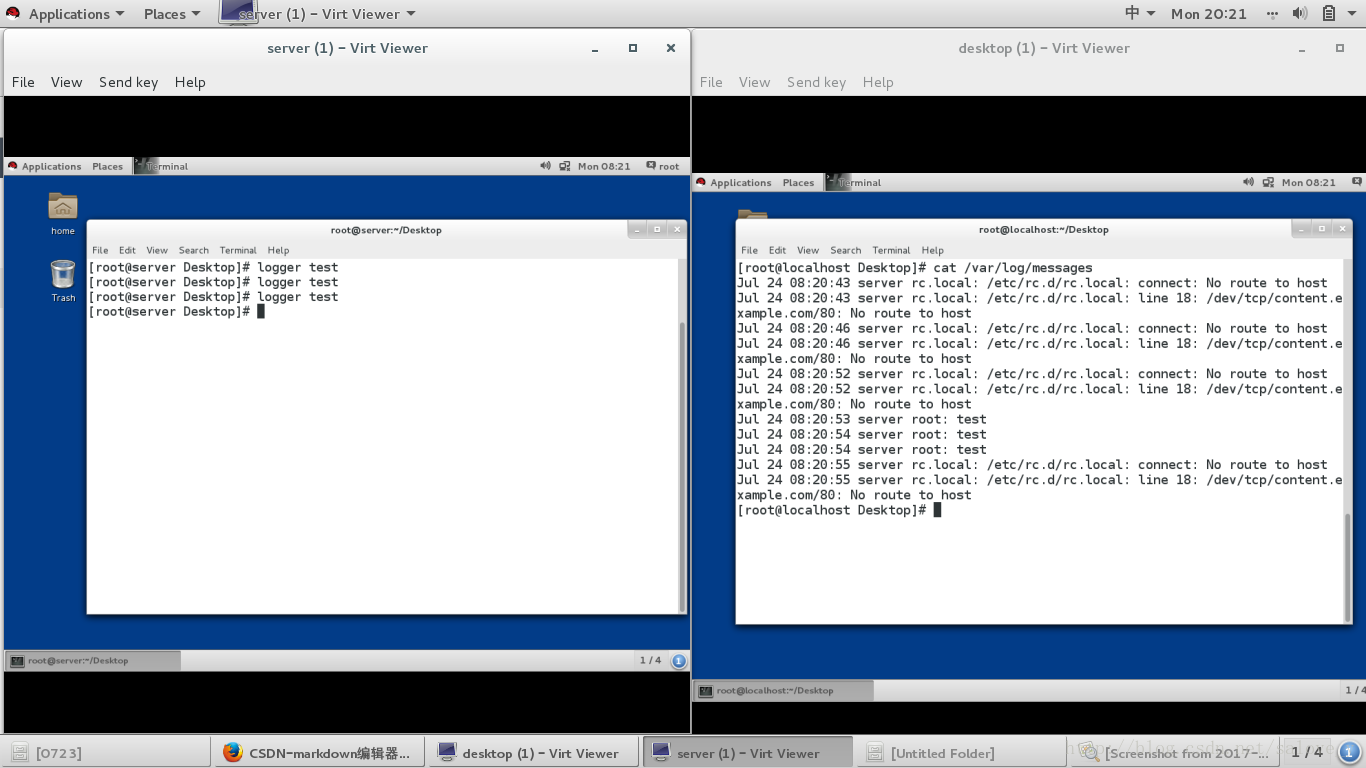
Task: Click volume icon in desktop guest panel
Action: (1248, 182)
